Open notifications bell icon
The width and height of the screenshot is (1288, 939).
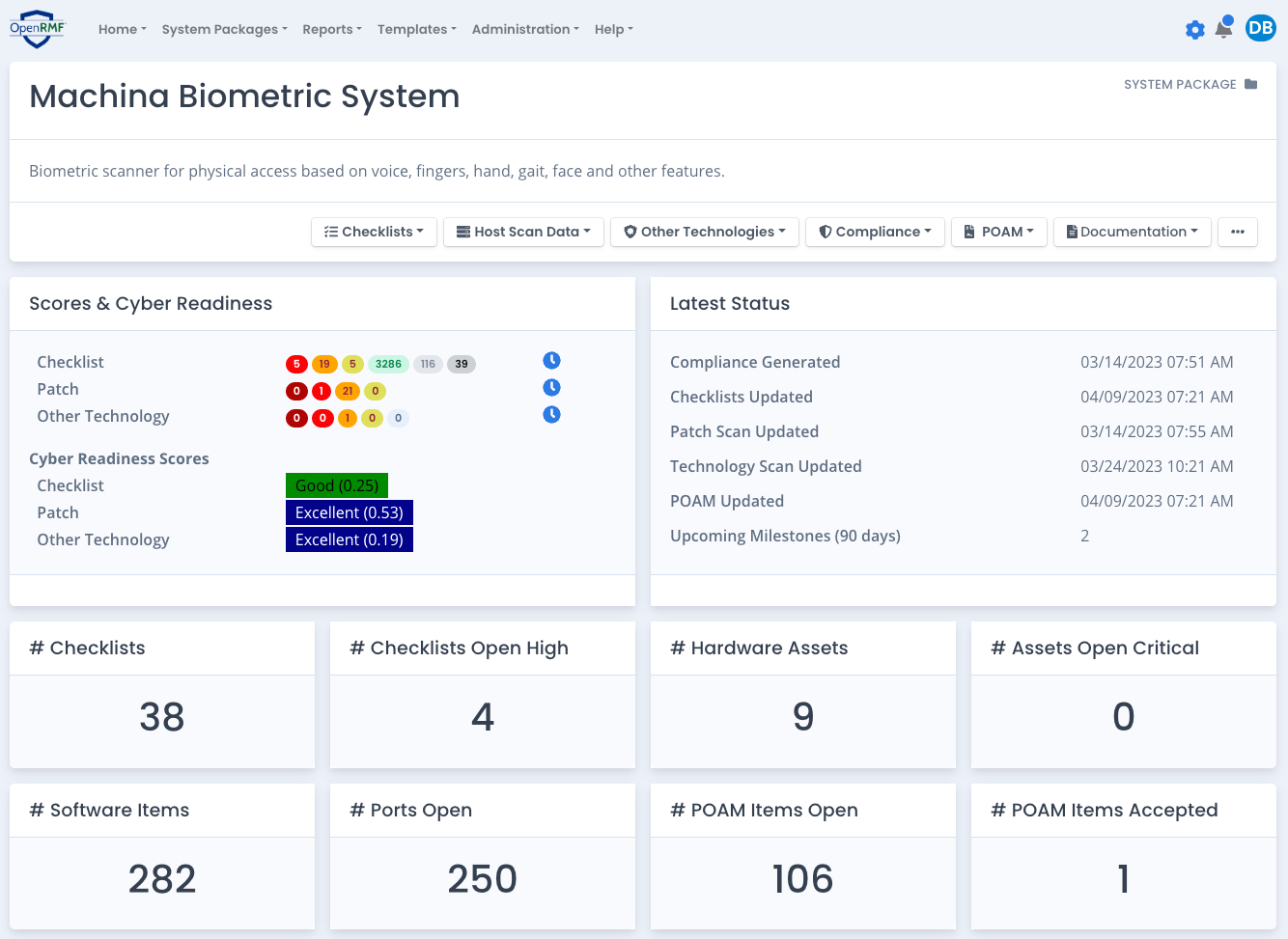tap(1223, 29)
